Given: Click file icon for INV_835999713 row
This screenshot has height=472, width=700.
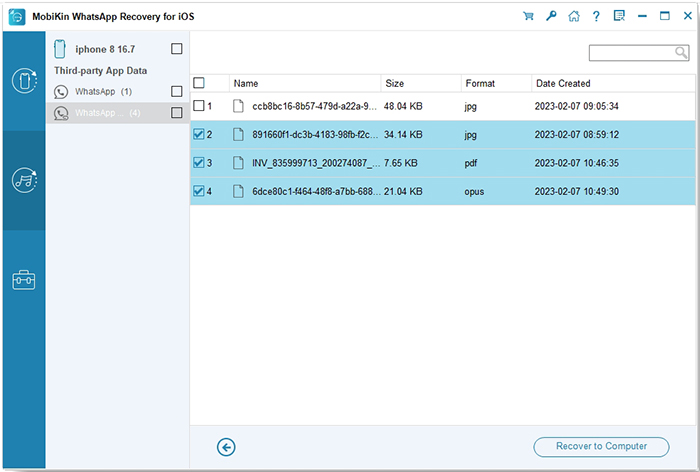Looking at the screenshot, I should pos(239,163).
